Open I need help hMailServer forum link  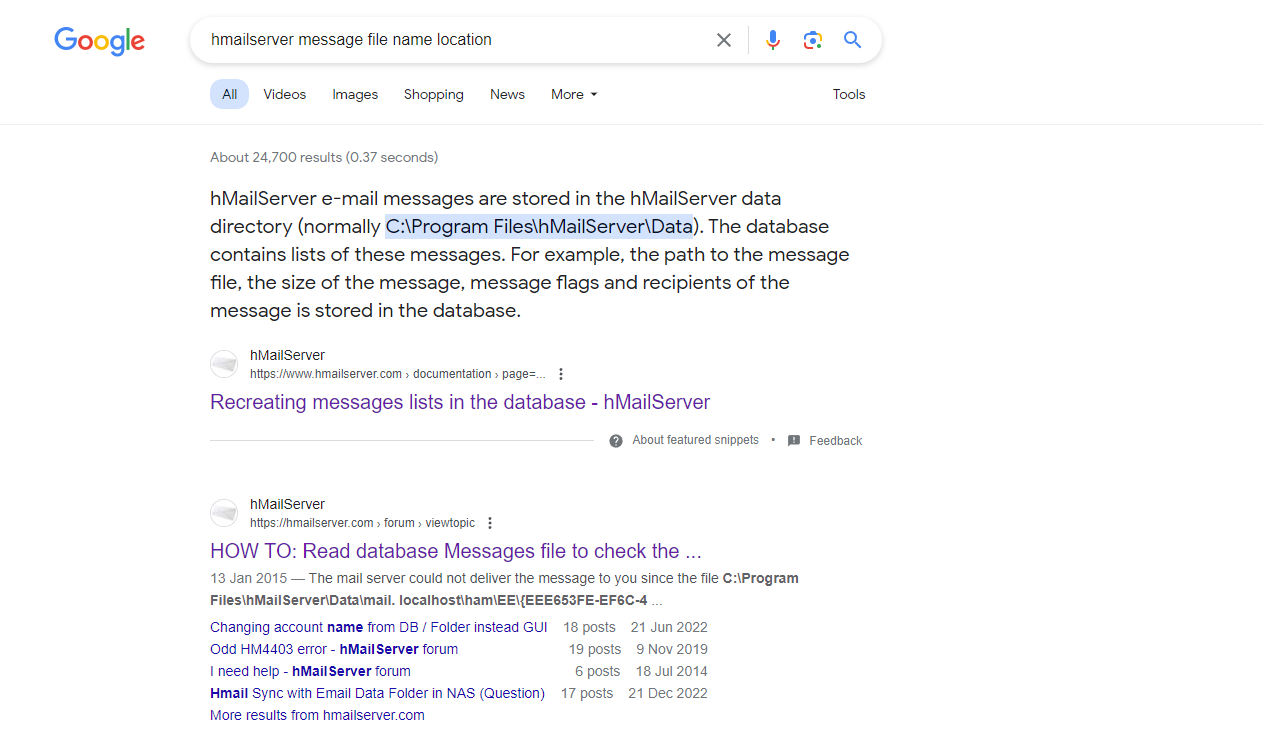point(310,671)
